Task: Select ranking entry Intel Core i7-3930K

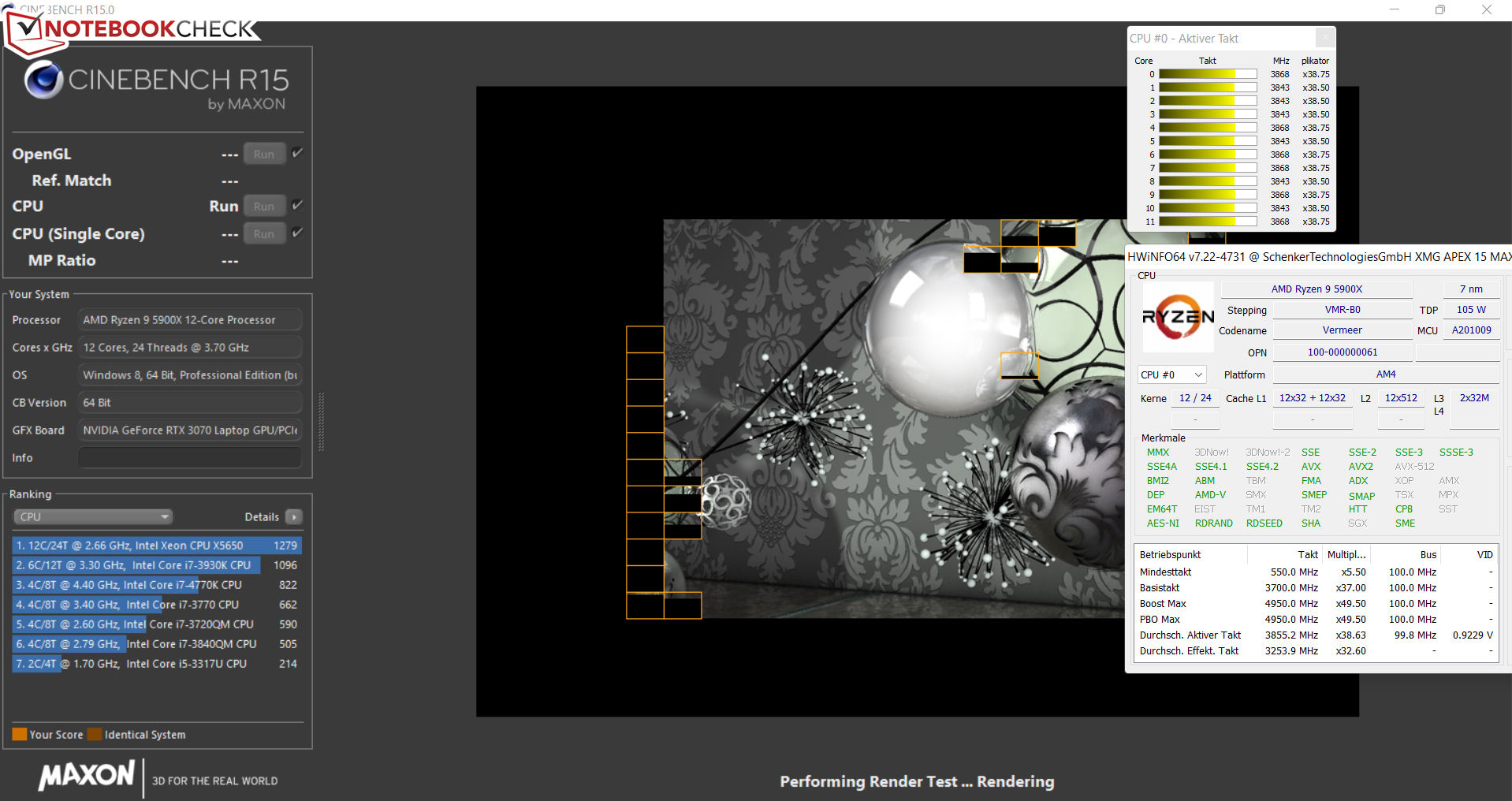Action: coord(157,565)
